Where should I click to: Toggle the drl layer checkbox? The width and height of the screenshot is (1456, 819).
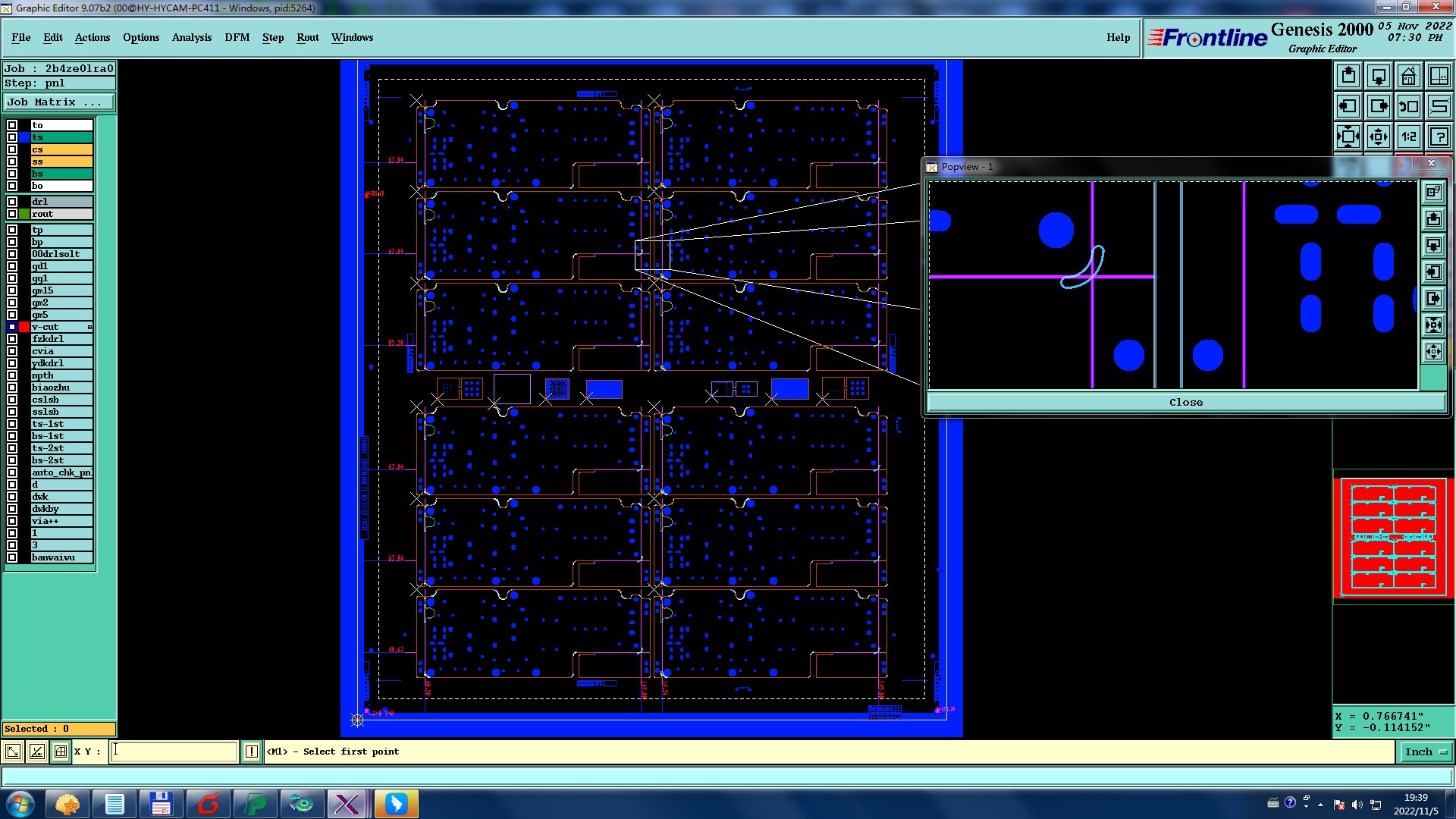pyautogui.click(x=12, y=202)
